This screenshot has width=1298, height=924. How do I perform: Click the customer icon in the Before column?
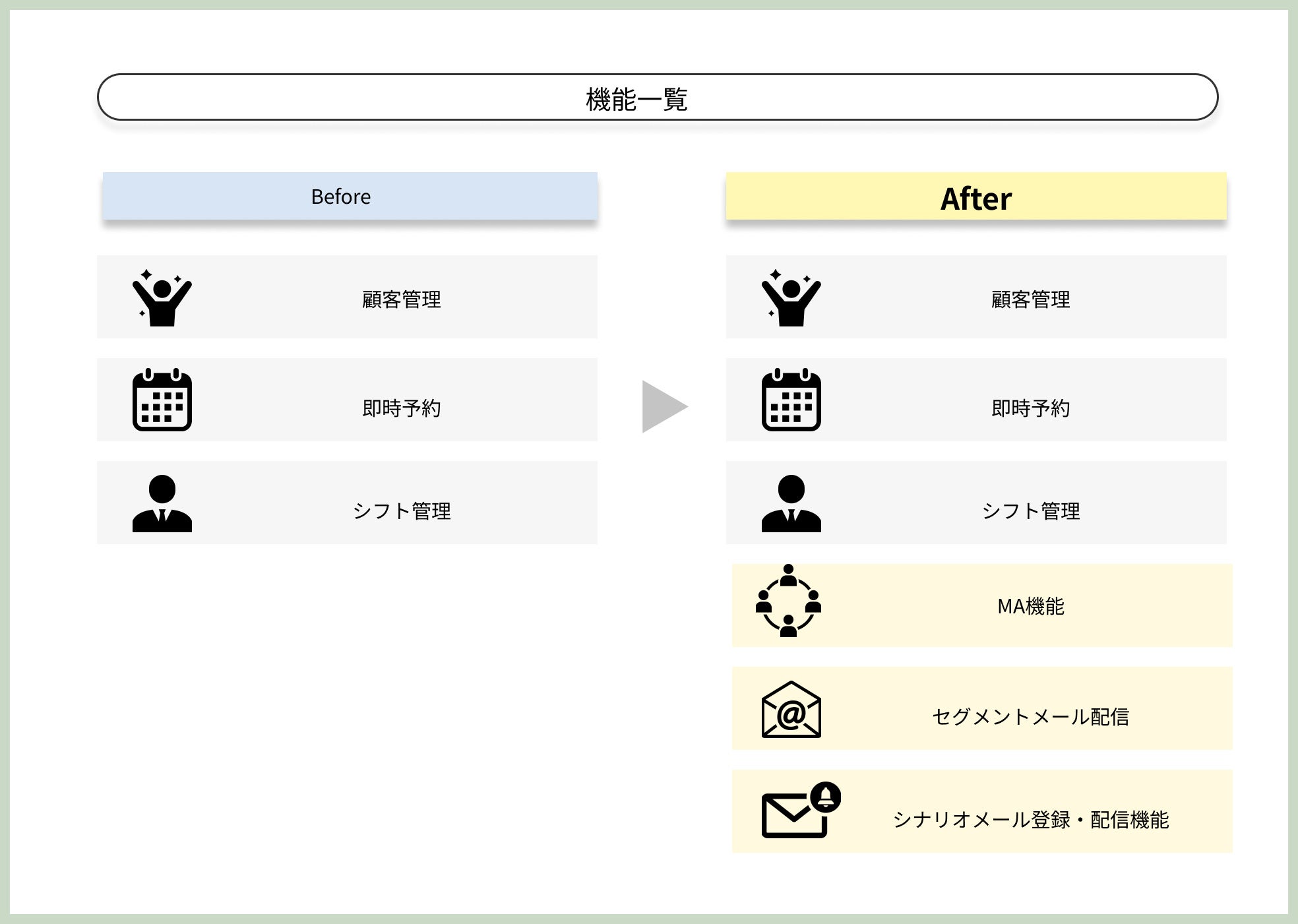tap(162, 297)
